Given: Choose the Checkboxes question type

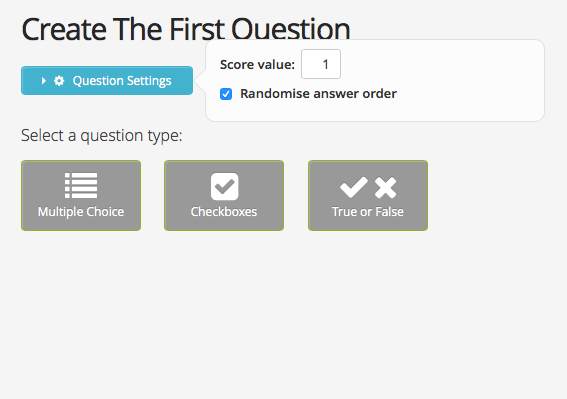Looking at the screenshot, I should tap(224, 195).
